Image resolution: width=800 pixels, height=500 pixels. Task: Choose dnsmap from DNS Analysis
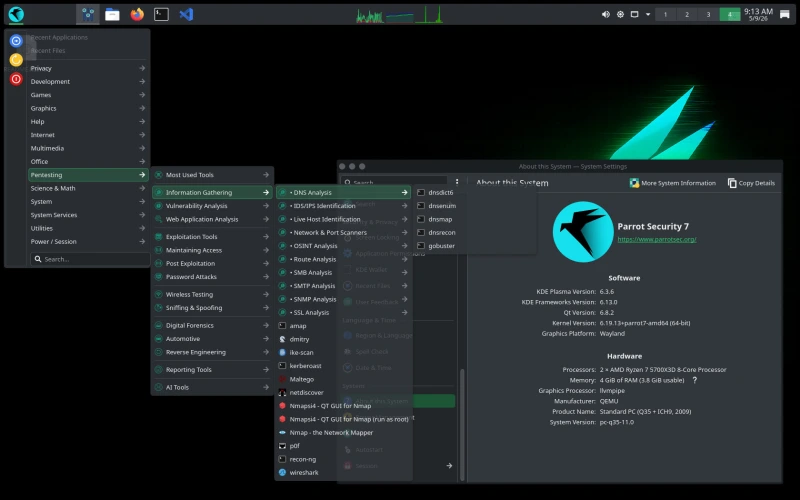[474, 219]
